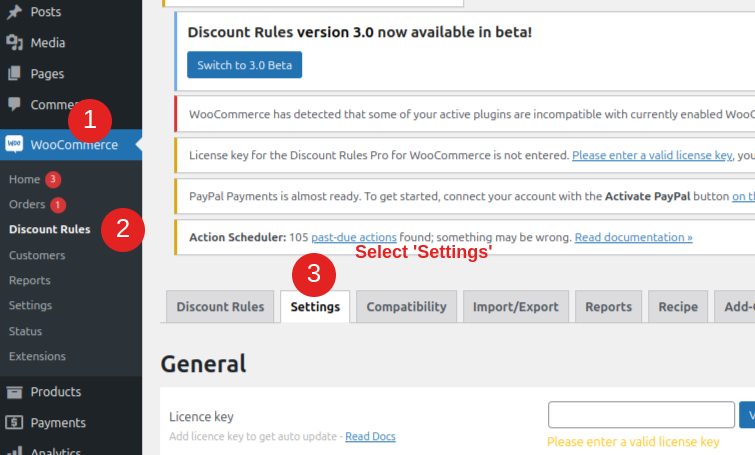The width and height of the screenshot is (755, 455).
Task: Open Reports submenu in sidebar
Action: pyautogui.click(x=29, y=280)
